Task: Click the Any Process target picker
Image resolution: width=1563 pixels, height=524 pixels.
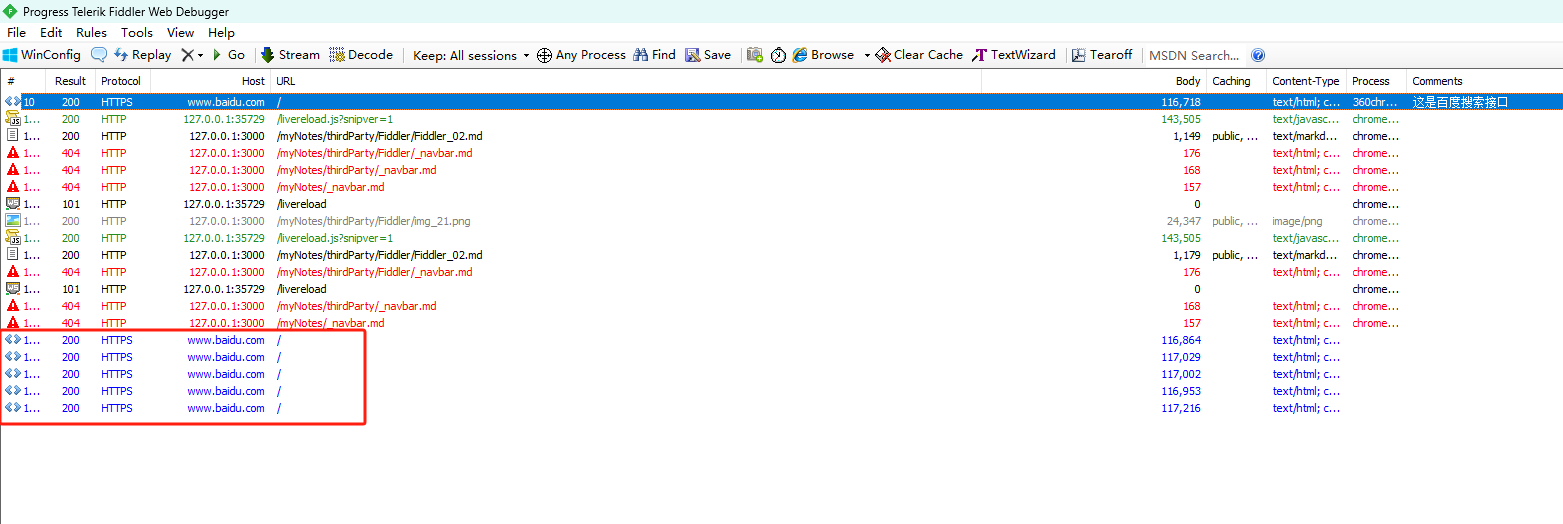Action: click(x=581, y=55)
